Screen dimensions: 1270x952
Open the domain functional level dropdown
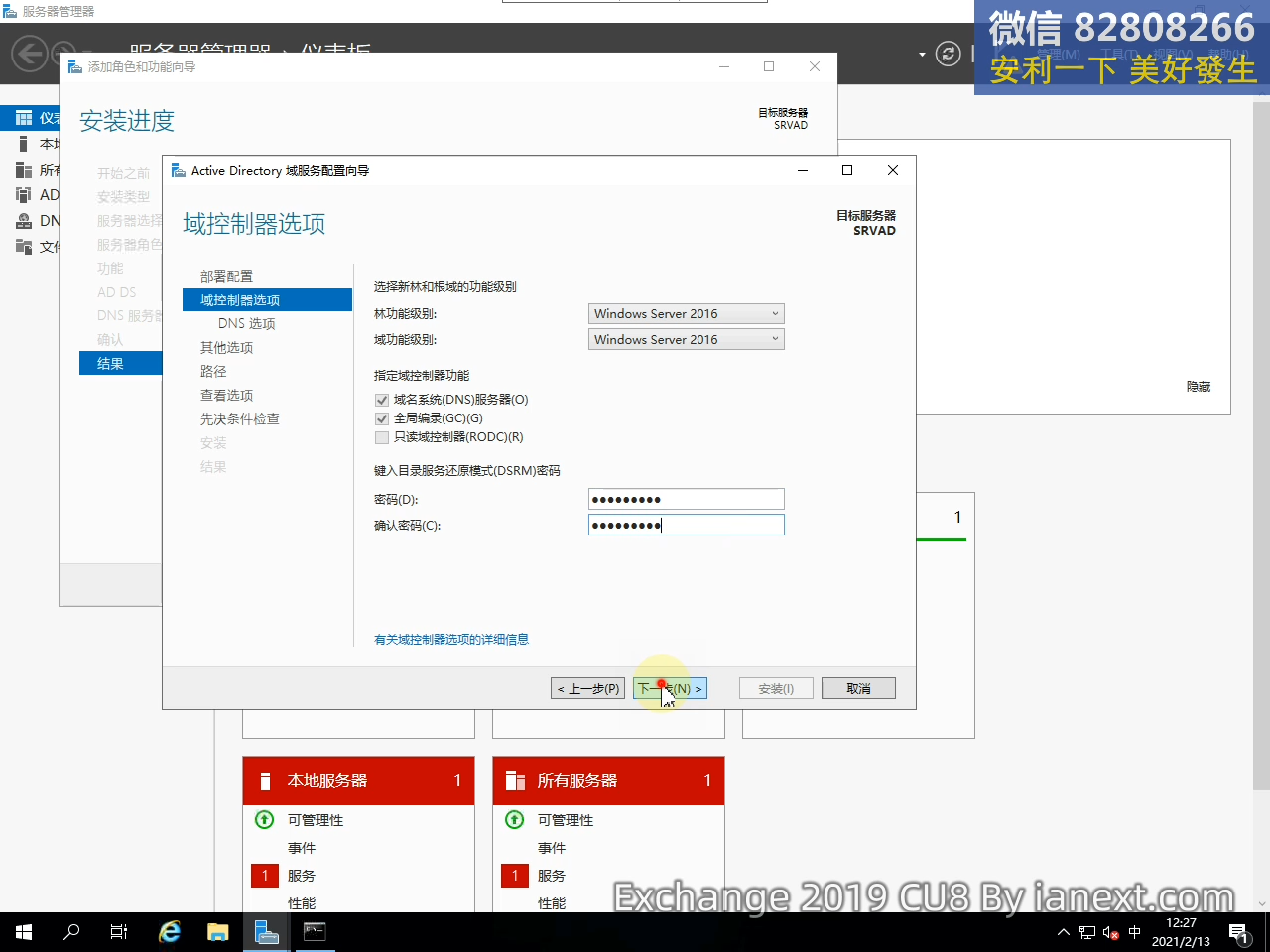(686, 340)
